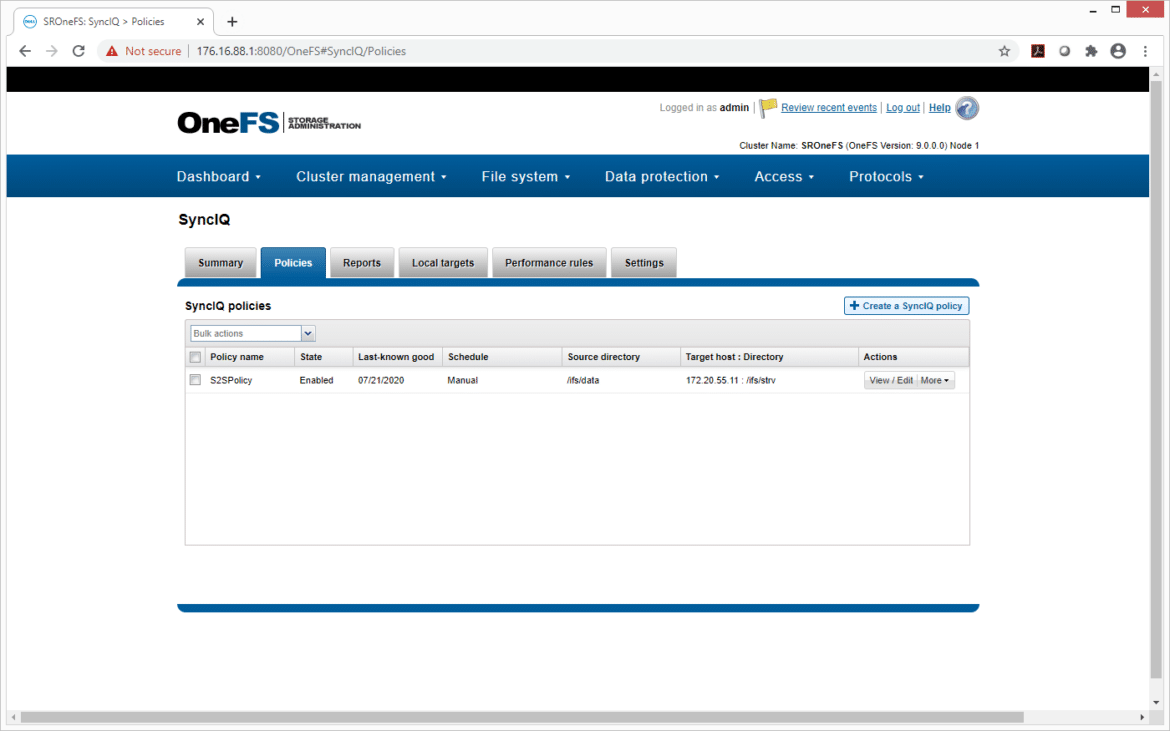1170x731 pixels.
Task: Click the round gray extension icon
Action: click(1064, 51)
